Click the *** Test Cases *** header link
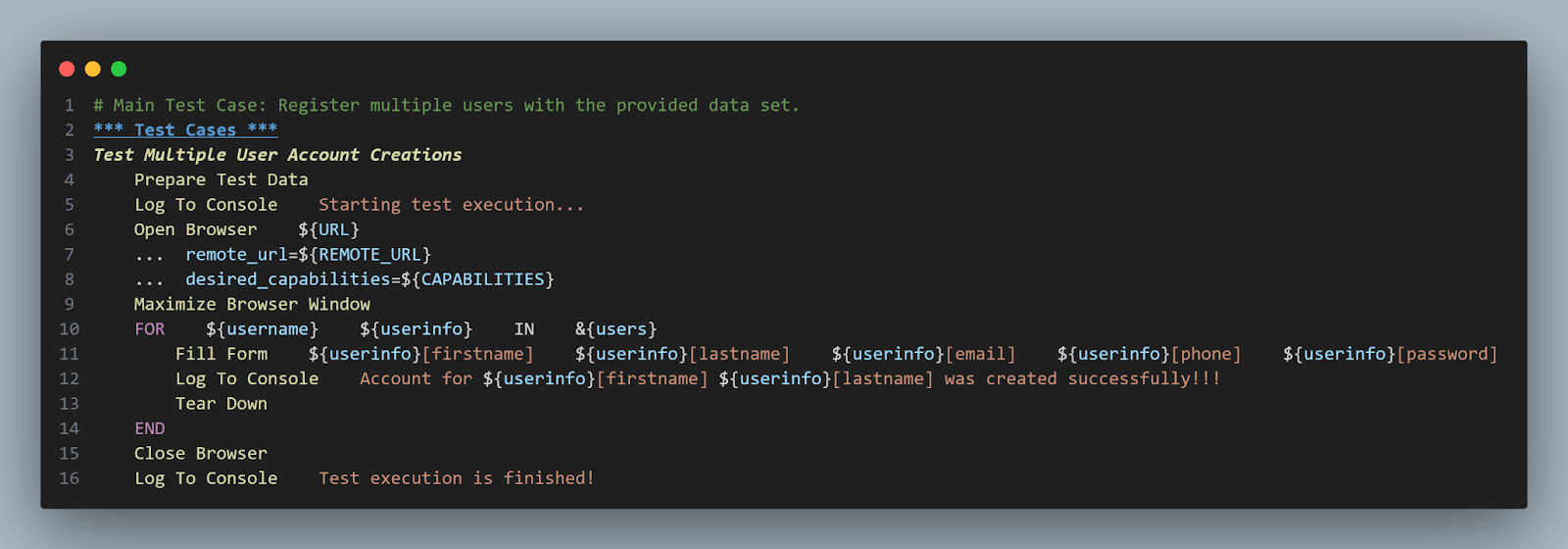The height and width of the screenshot is (549, 1568). [185, 130]
